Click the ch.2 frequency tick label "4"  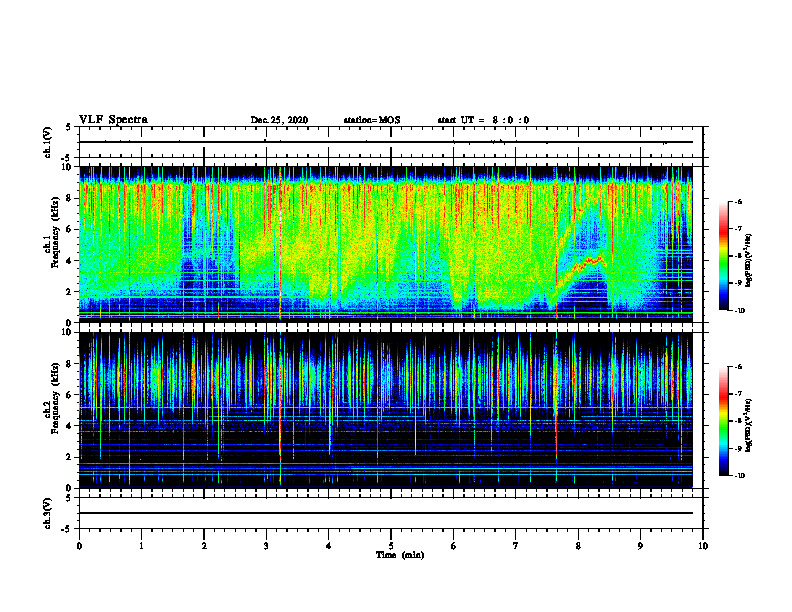(70, 426)
